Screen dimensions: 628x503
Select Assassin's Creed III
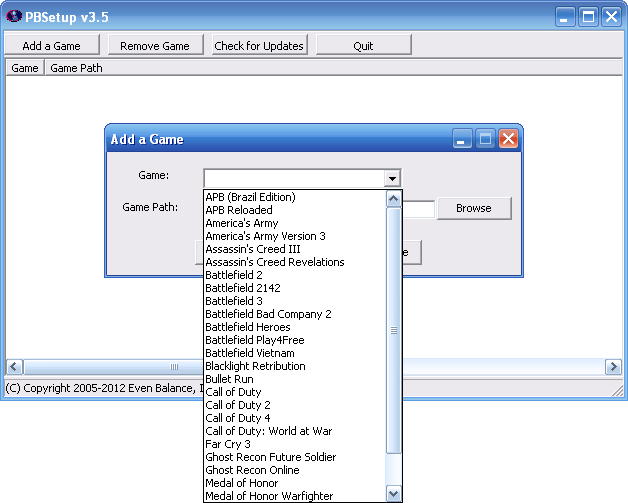[295, 249]
